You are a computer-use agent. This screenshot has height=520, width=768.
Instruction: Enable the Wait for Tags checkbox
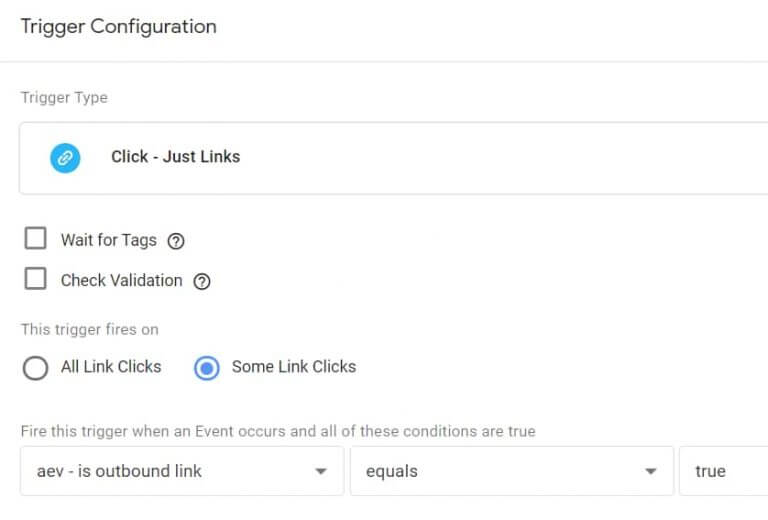click(36, 239)
